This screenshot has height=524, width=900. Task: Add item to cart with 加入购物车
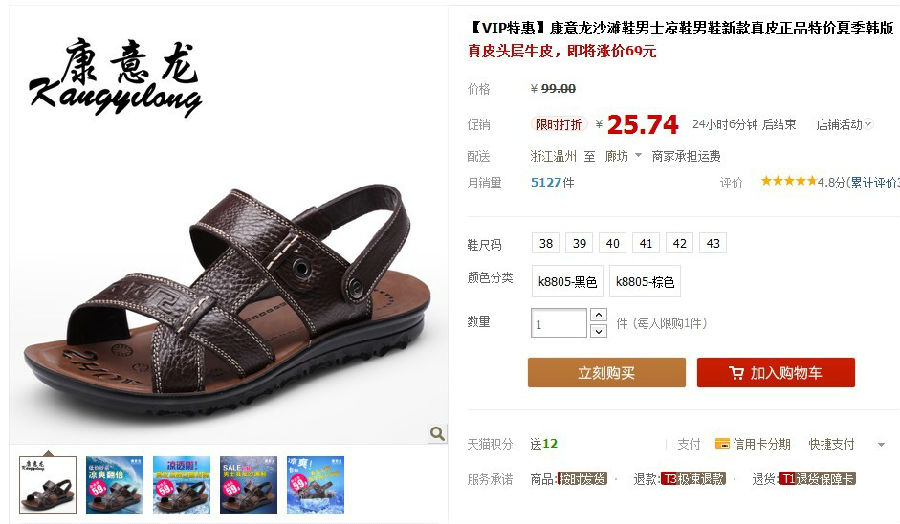(775, 372)
